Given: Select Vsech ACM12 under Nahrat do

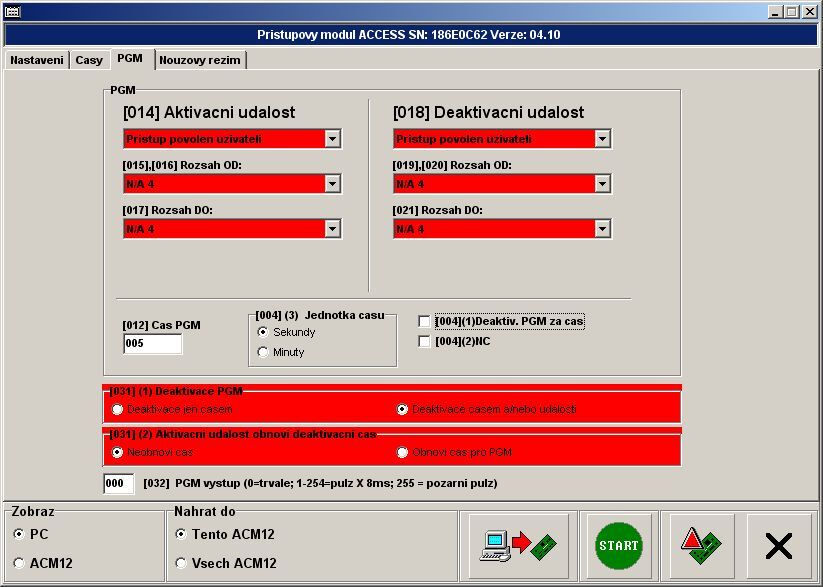Looking at the screenshot, I should click(x=182, y=563).
